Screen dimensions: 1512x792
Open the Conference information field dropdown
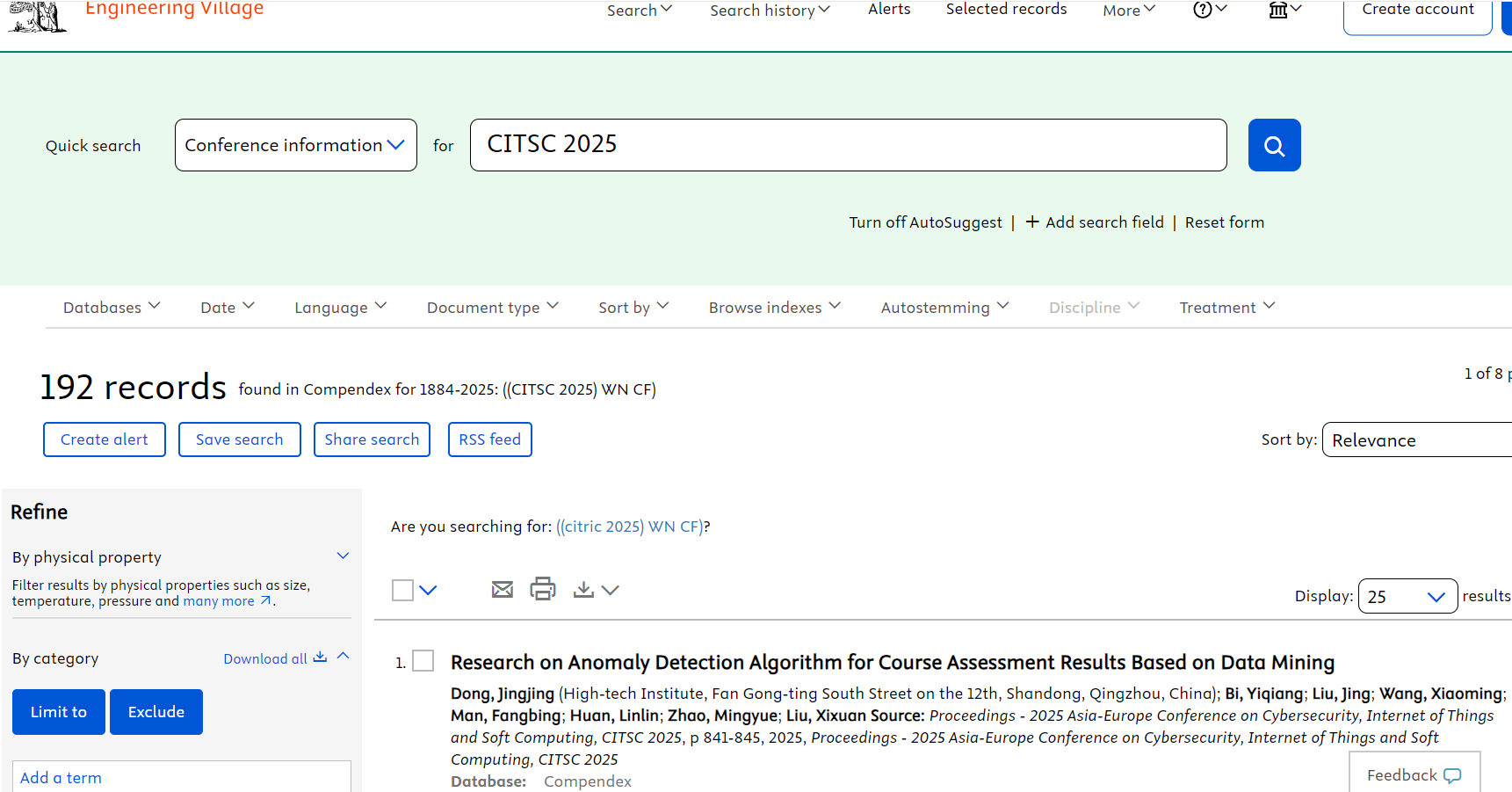tap(296, 145)
